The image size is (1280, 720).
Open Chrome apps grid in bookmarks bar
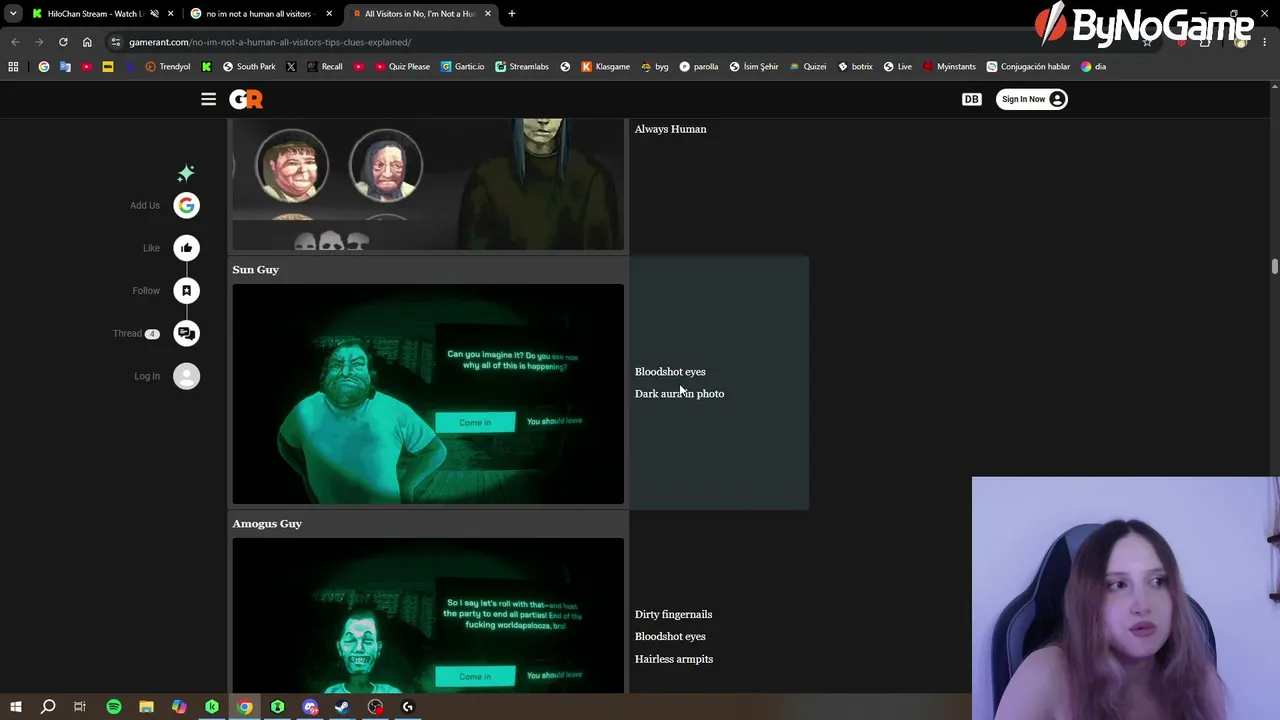(x=13, y=67)
